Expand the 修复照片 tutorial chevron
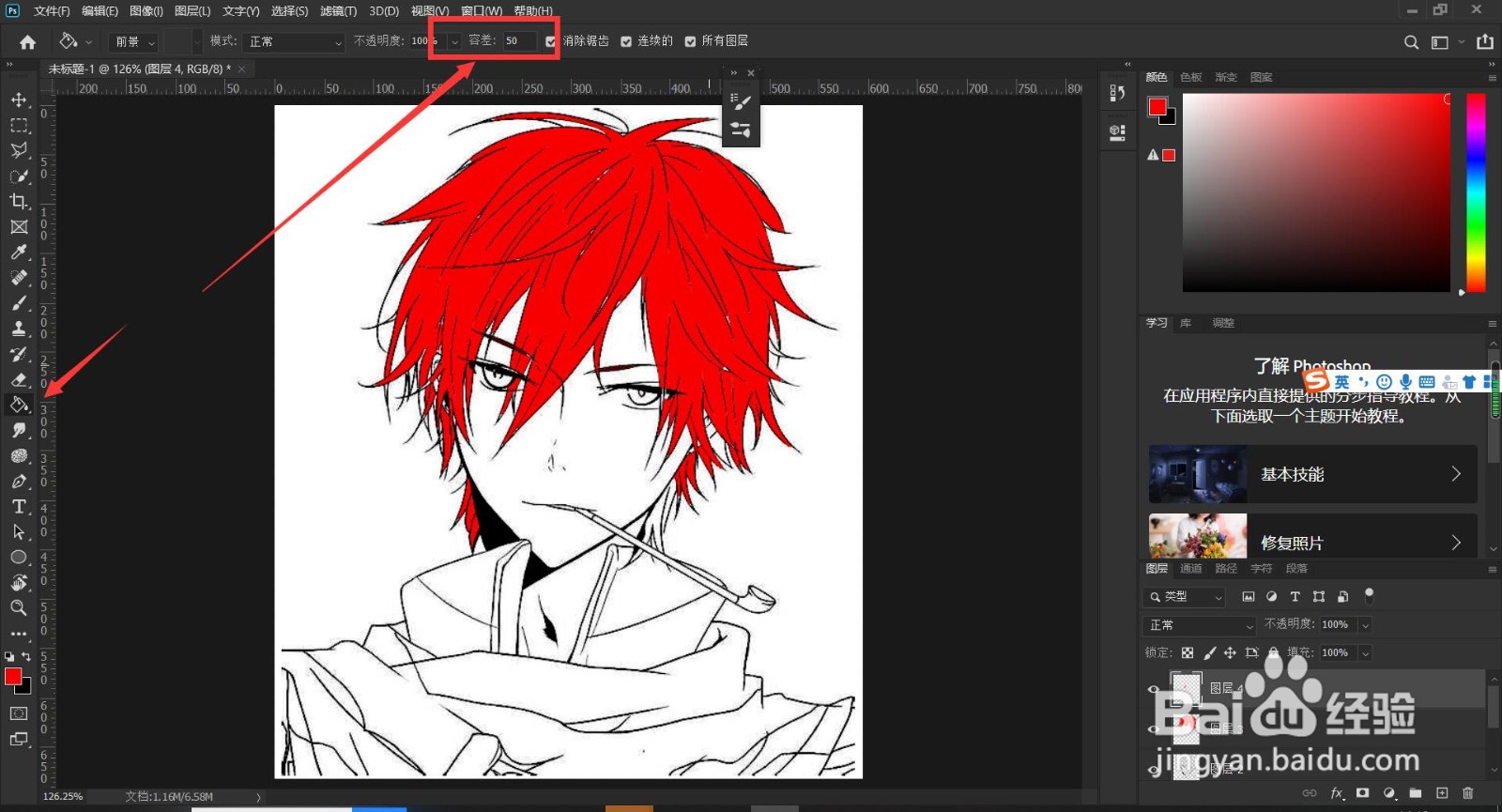 click(1456, 543)
